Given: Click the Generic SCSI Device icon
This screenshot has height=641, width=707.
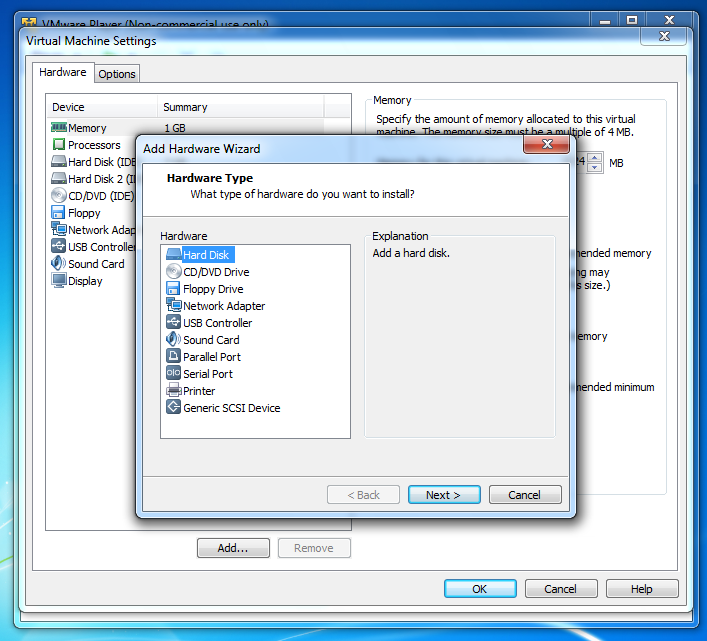Looking at the screenshot, I should click(174, 407).
